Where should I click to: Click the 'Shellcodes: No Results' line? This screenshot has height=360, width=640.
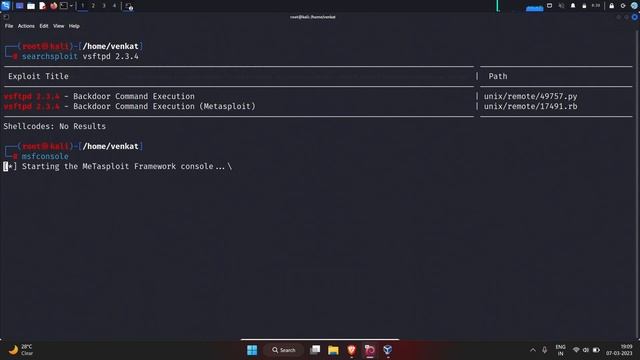pos(55,126)
